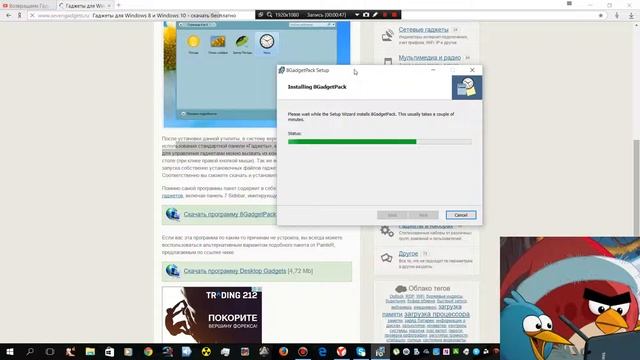Image resolution: width=640 pixels, height=360 pixels.
Task: Open the "Сетевые гаджеты" category link
Action: point(423,30)
